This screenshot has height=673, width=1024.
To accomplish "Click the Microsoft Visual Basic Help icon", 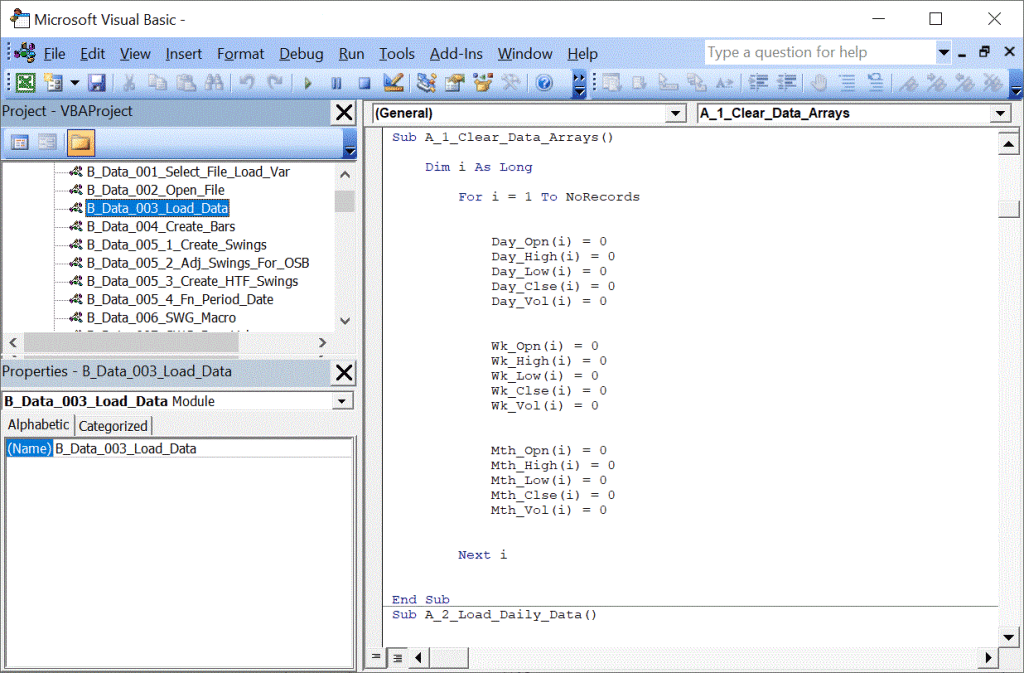I will coord(544,82).
